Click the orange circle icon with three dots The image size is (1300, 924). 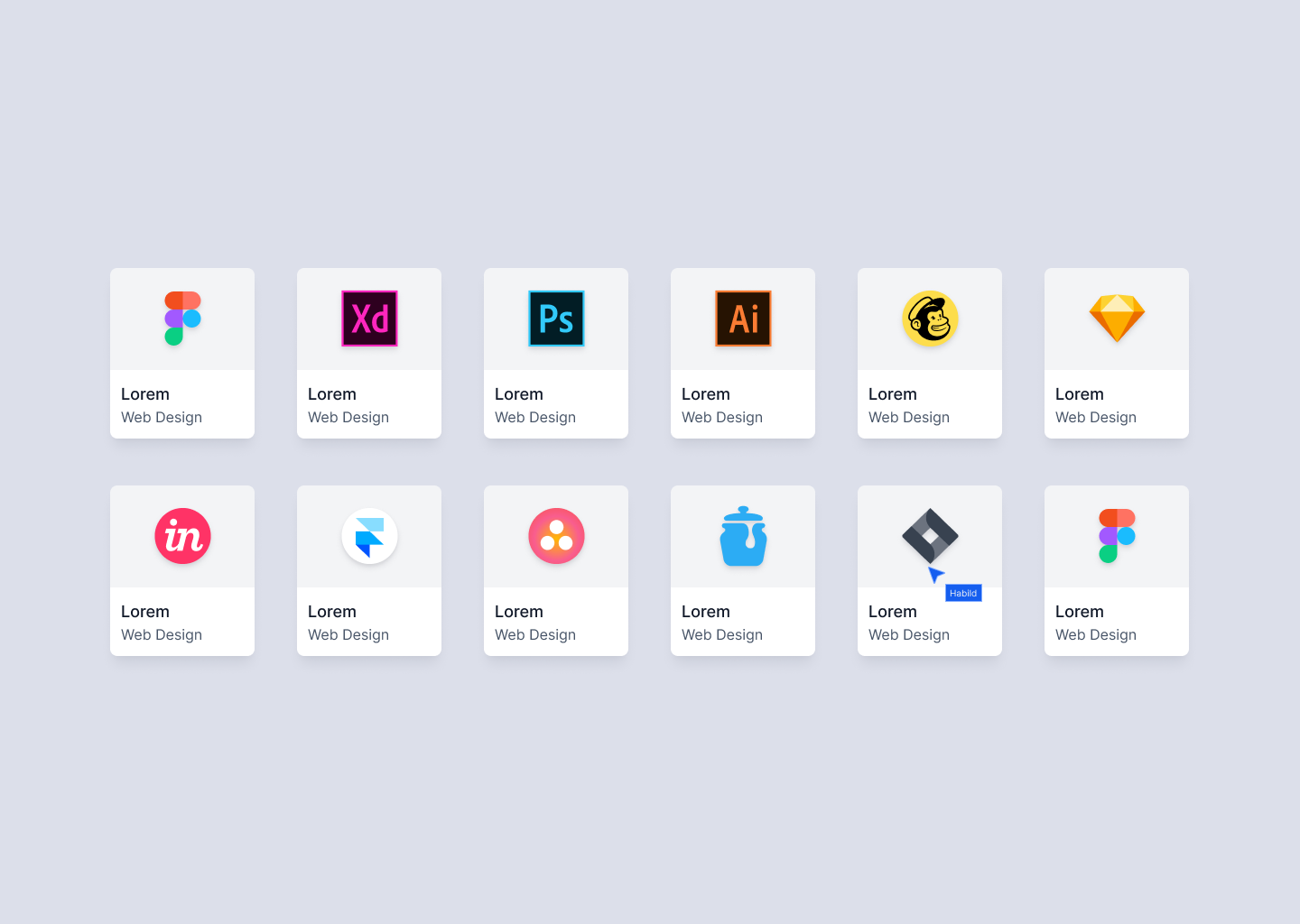[x=556, y=536]
